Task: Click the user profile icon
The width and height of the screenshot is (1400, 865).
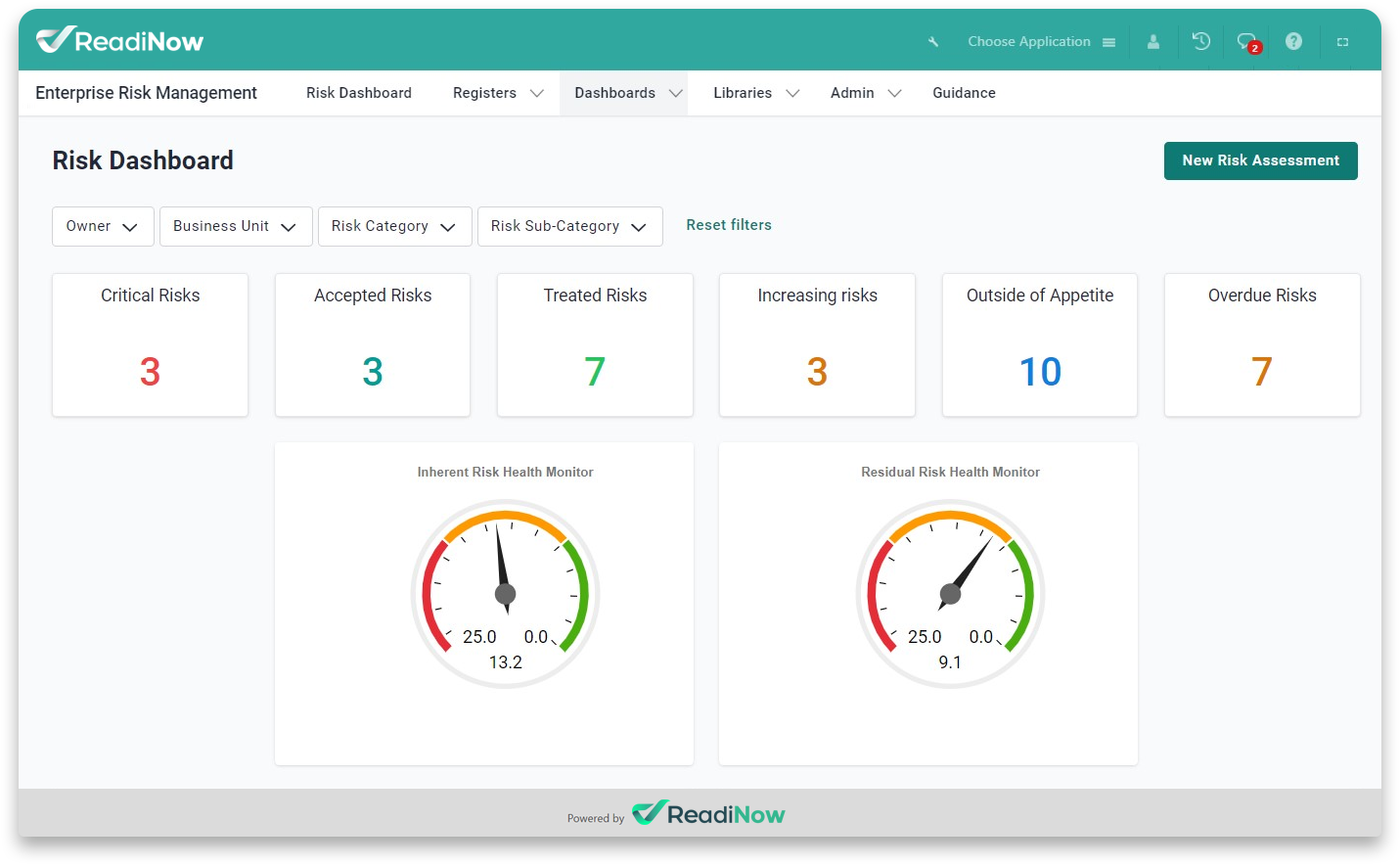Action: (x=1152, y=41)
